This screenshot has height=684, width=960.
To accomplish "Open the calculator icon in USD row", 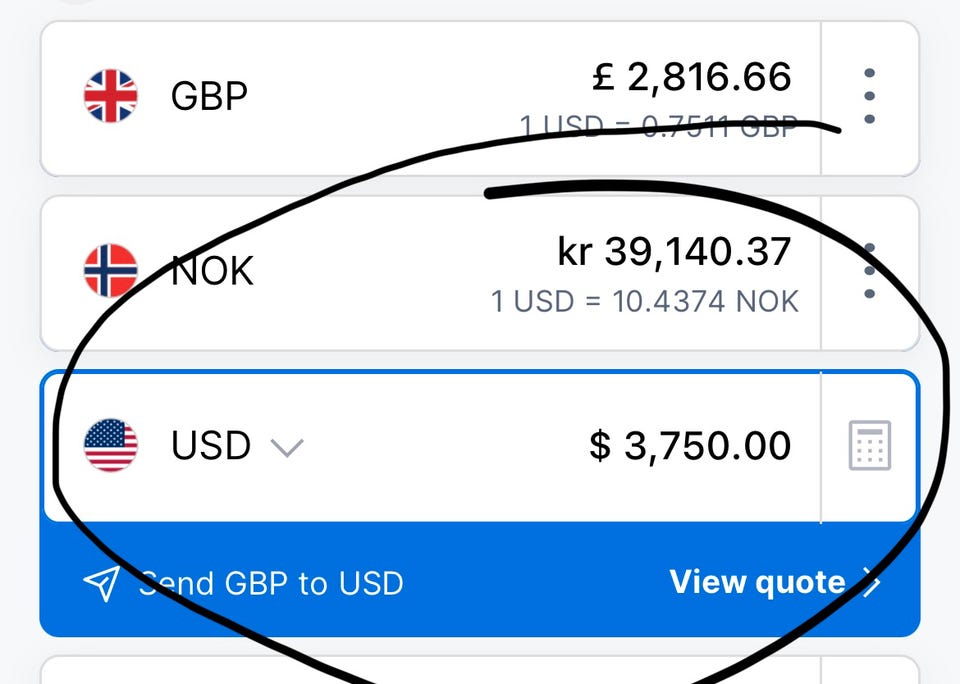I will [869, 445].
